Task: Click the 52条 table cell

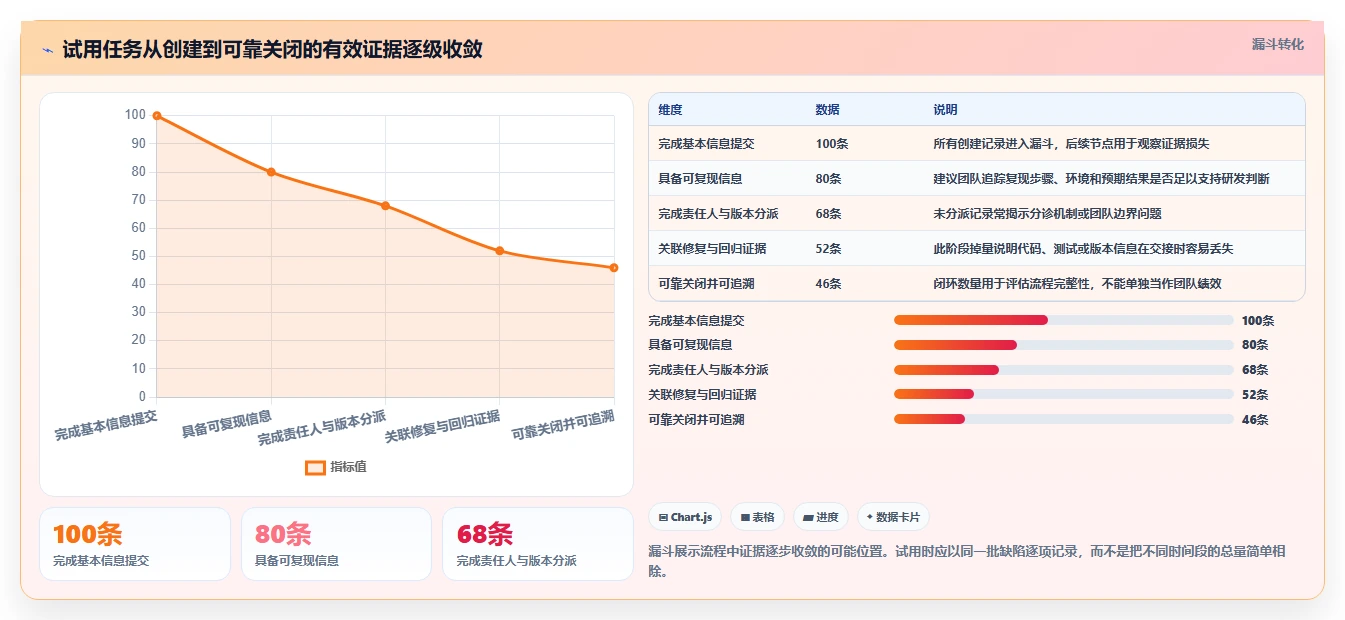Action: pos(828,249)
